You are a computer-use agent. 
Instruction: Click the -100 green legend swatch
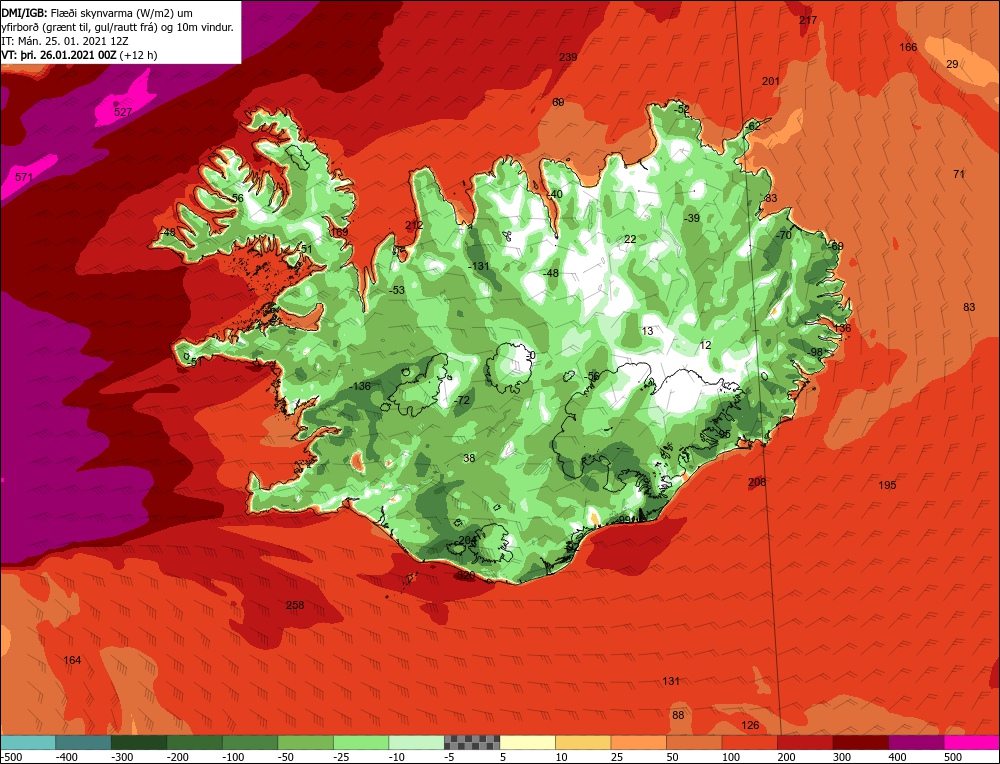pyautogui.click(x=250, y=742)
